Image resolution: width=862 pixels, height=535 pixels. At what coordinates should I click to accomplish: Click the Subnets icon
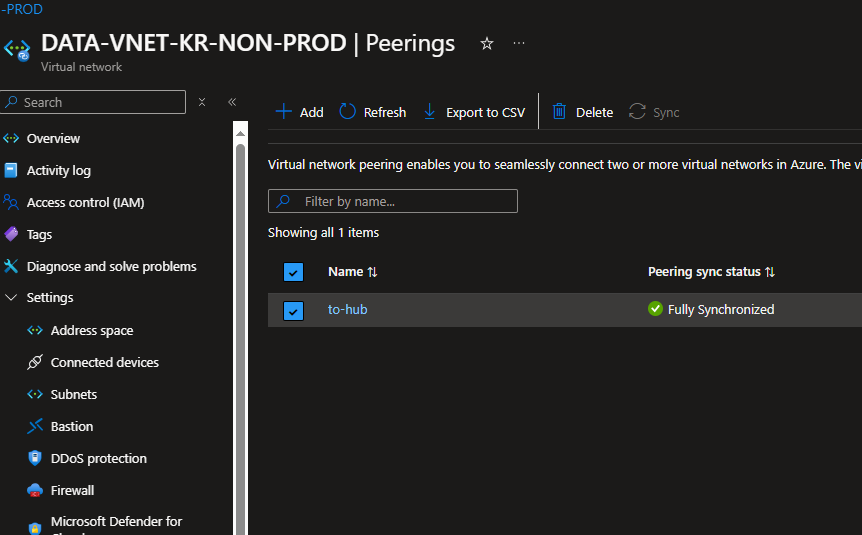35,394
